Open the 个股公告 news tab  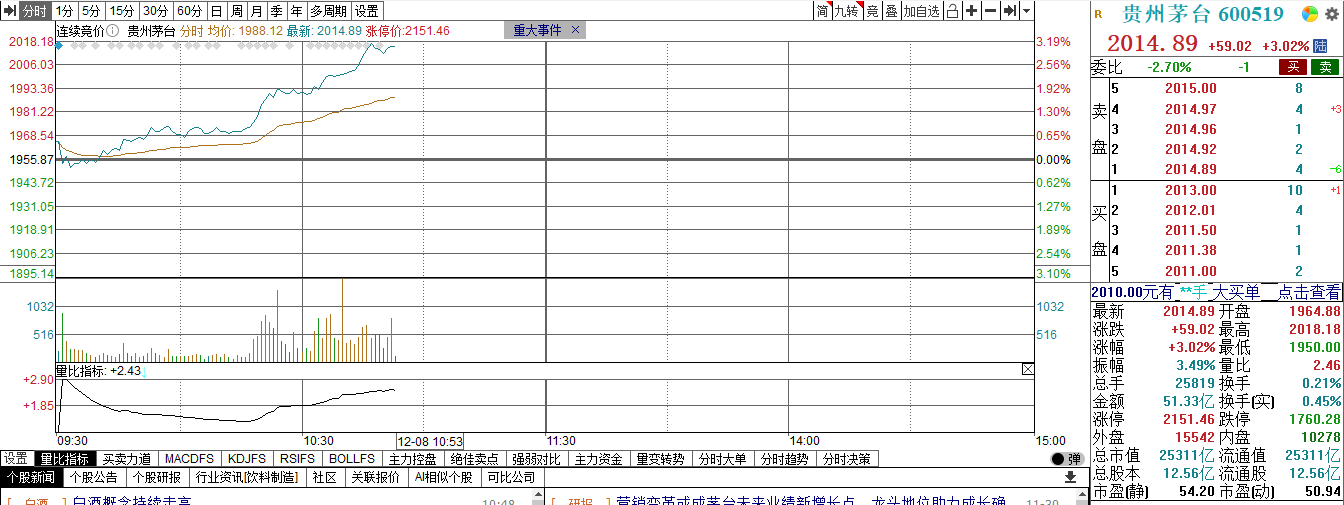click(97, 477)
